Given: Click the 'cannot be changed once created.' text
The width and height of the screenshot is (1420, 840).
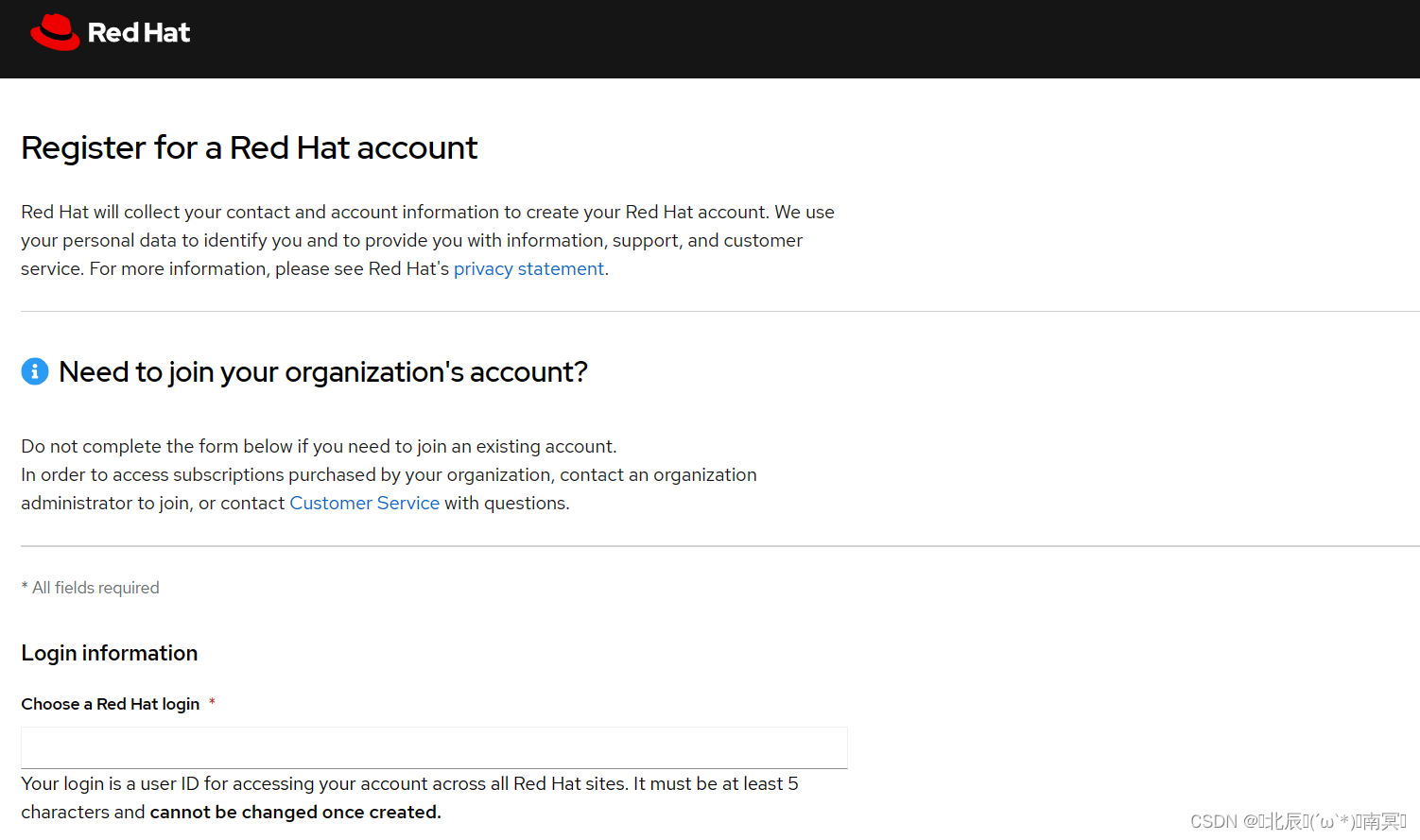Looking at the screenshot, I should point(295,812).
